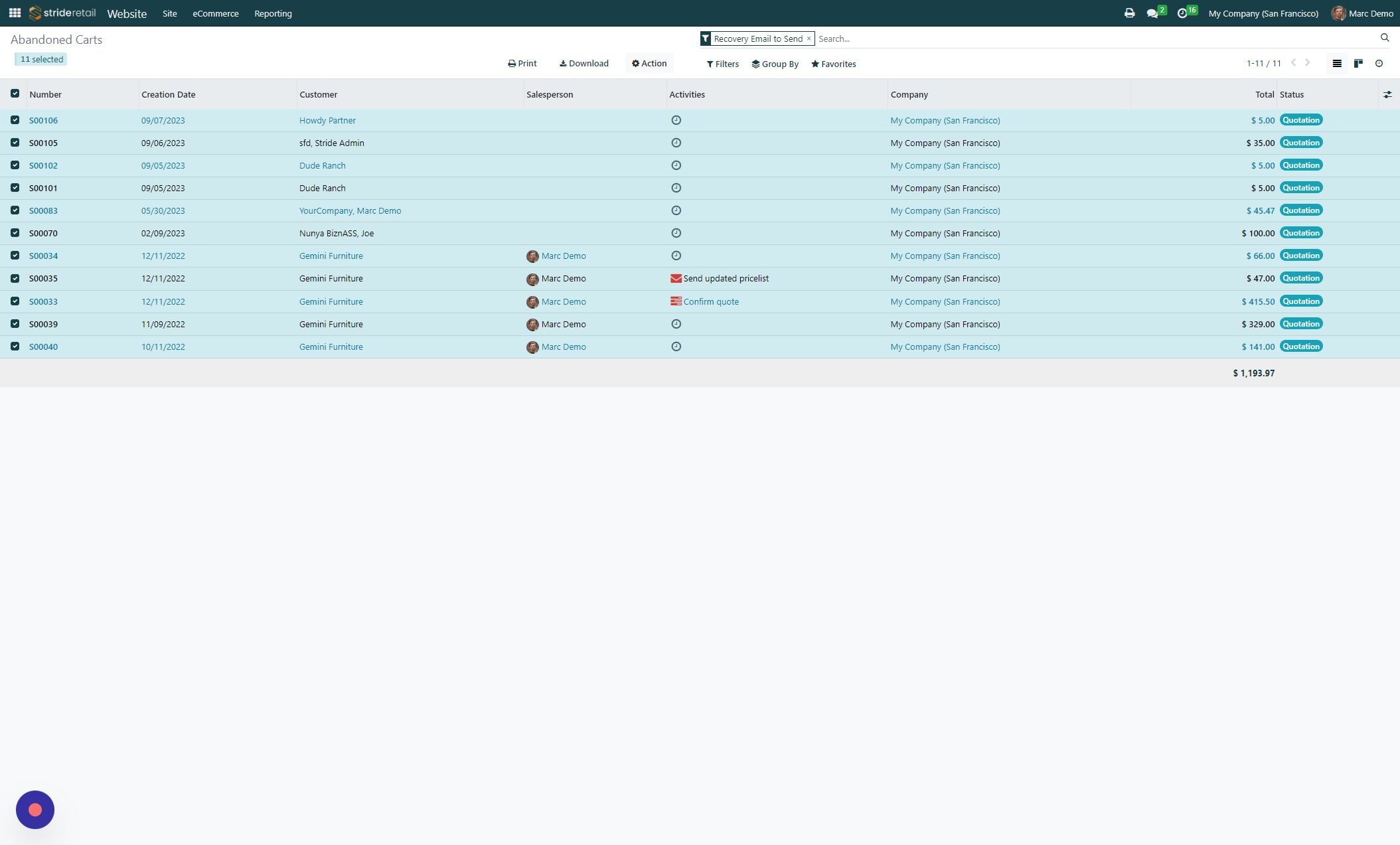Go to previous page arrow
The width and height of the screenshot is (1400, 845).
coord(1293,63)
